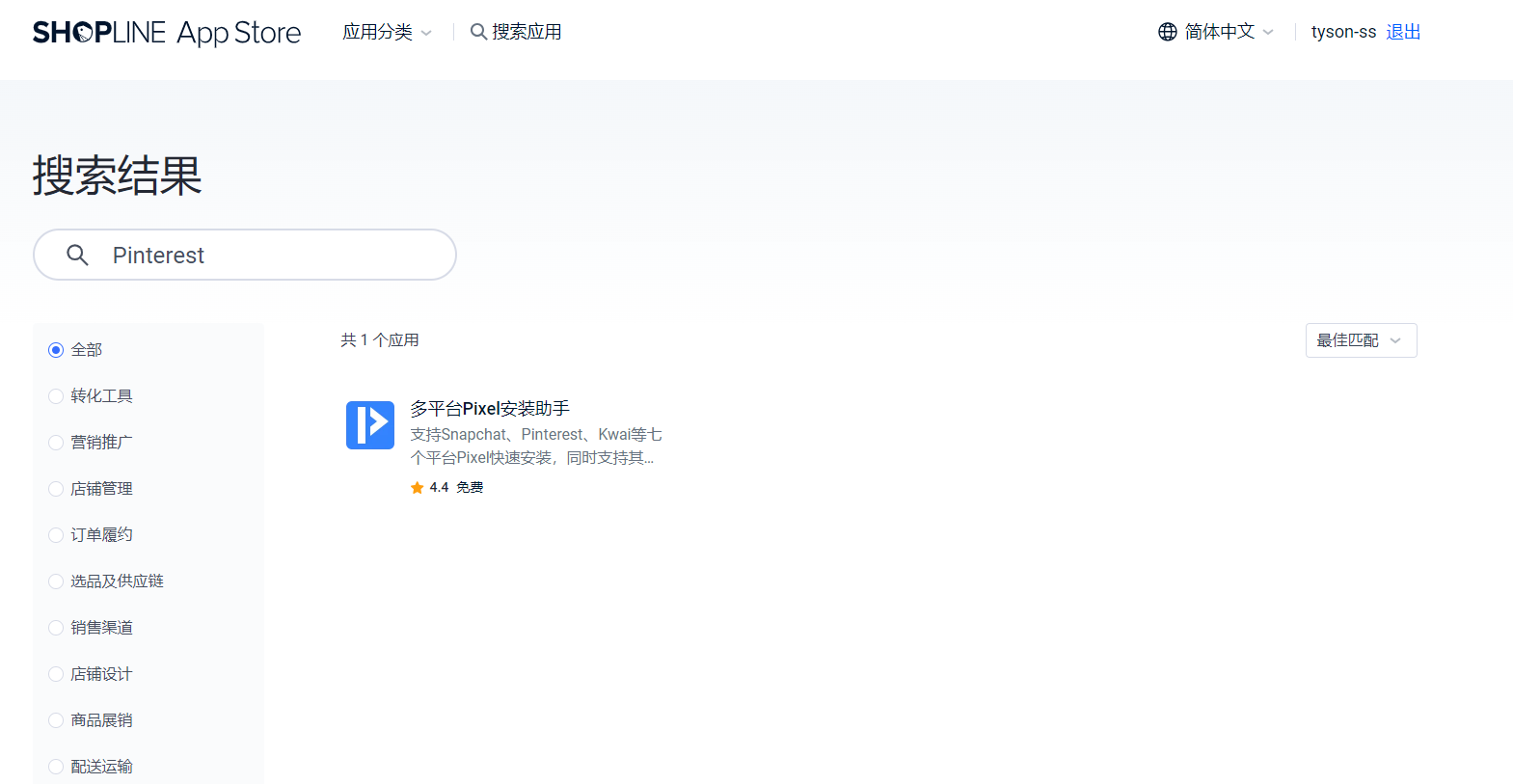Select the 选品及供应链 filter option

pos(56,581)
